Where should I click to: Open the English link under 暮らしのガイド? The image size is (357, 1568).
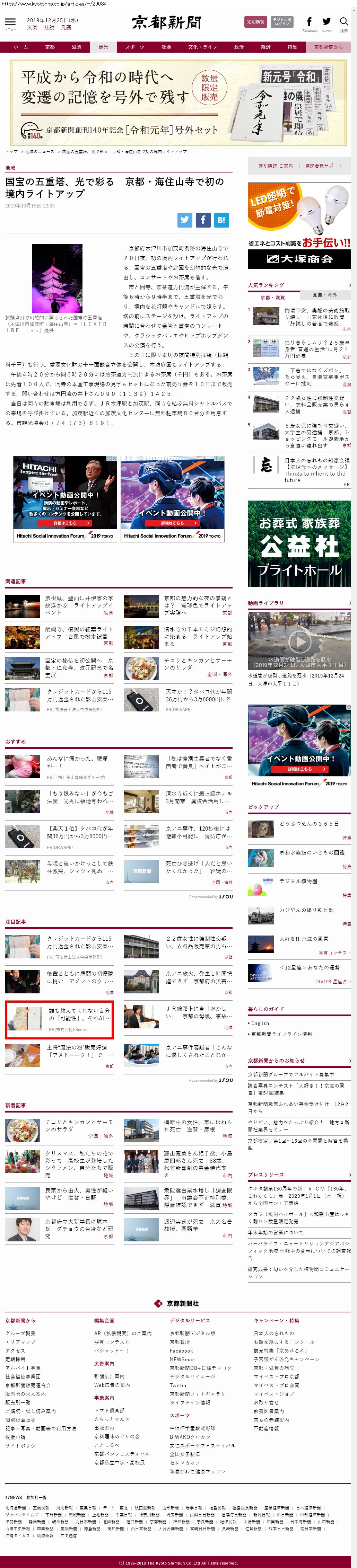click(x=260, y=1023)
